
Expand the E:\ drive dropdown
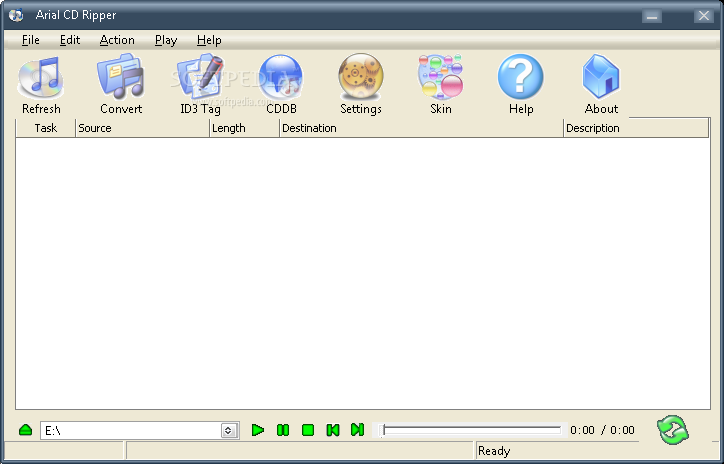228,431
